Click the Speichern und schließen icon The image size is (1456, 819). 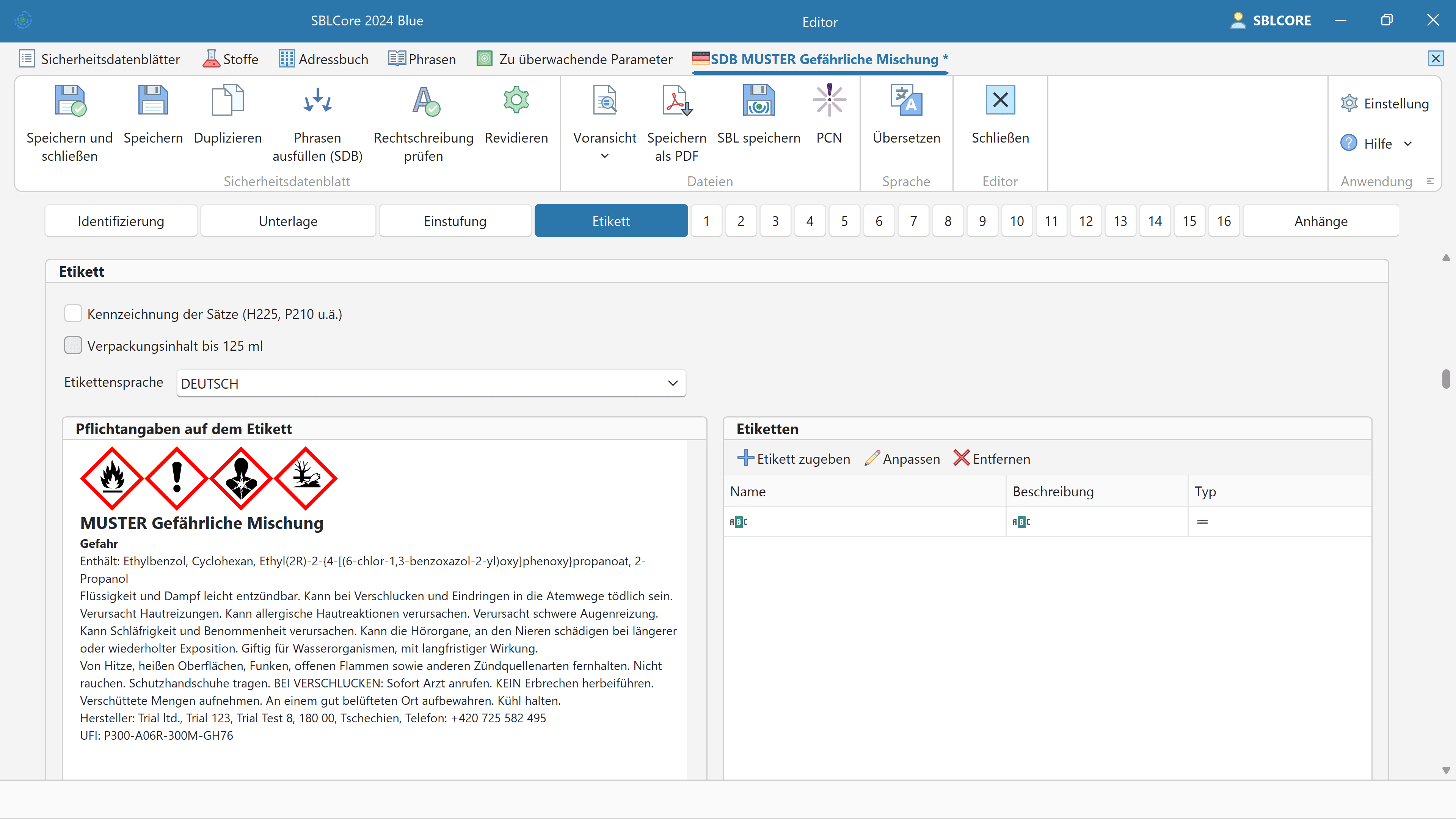click(69, 100)
